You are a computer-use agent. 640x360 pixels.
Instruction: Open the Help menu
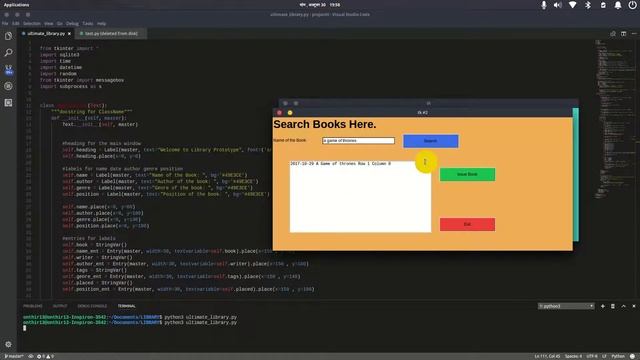coord(101,24)
